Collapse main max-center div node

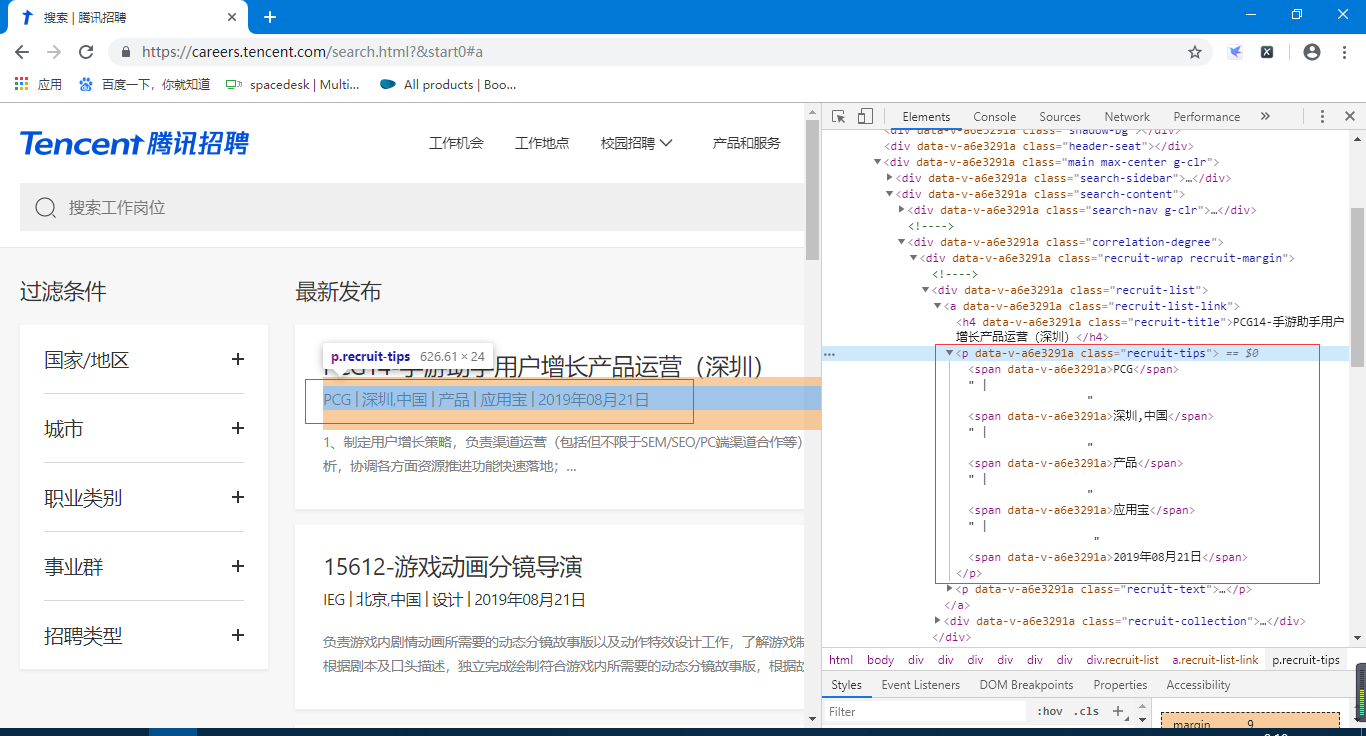point(878,162)
